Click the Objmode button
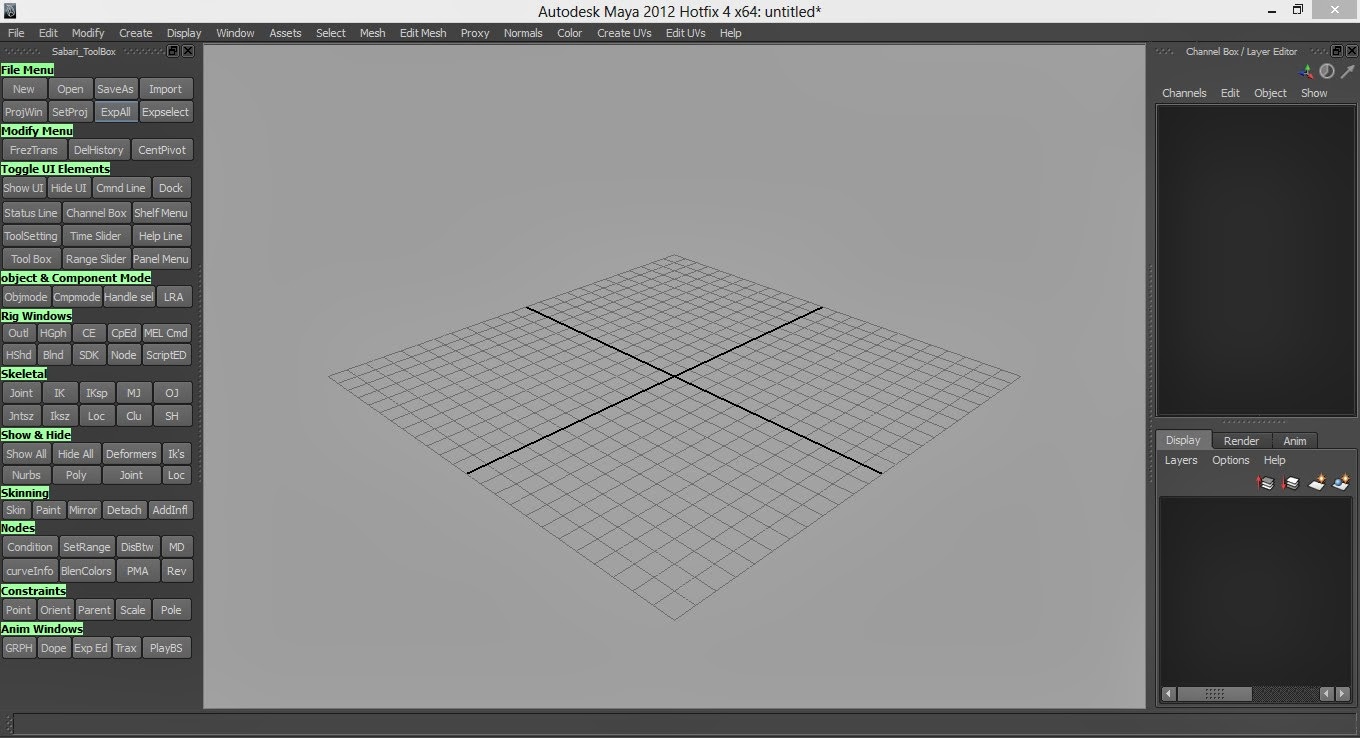 pos(26,297)
